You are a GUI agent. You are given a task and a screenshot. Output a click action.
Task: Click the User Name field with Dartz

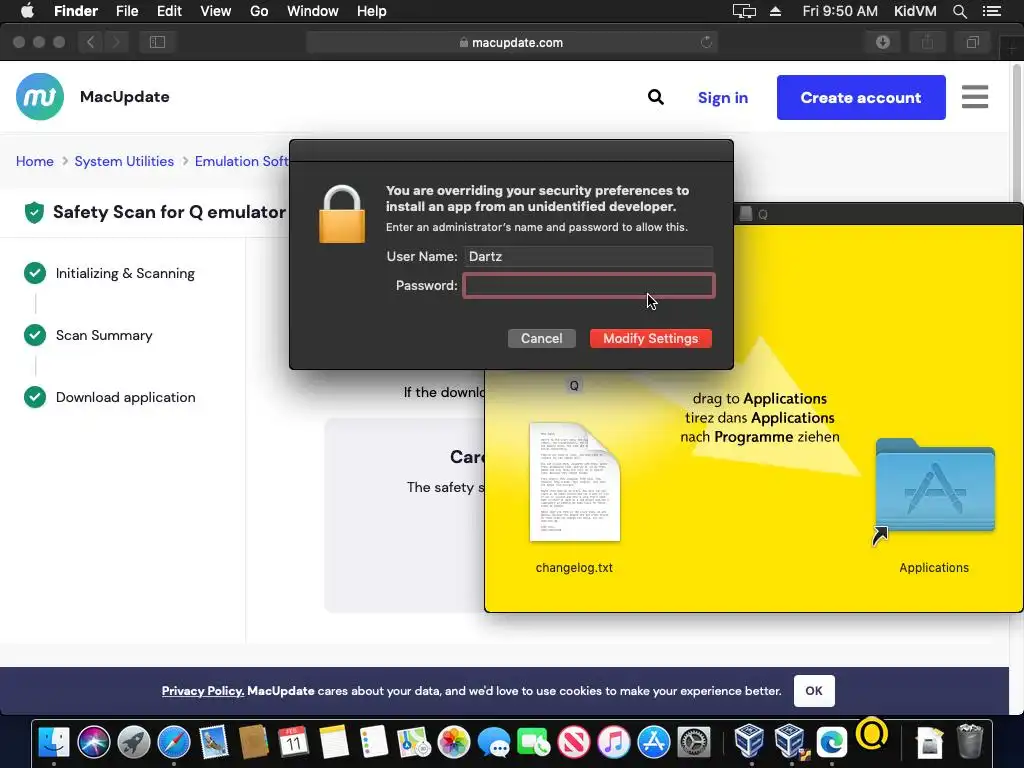(x=588, y=256)
